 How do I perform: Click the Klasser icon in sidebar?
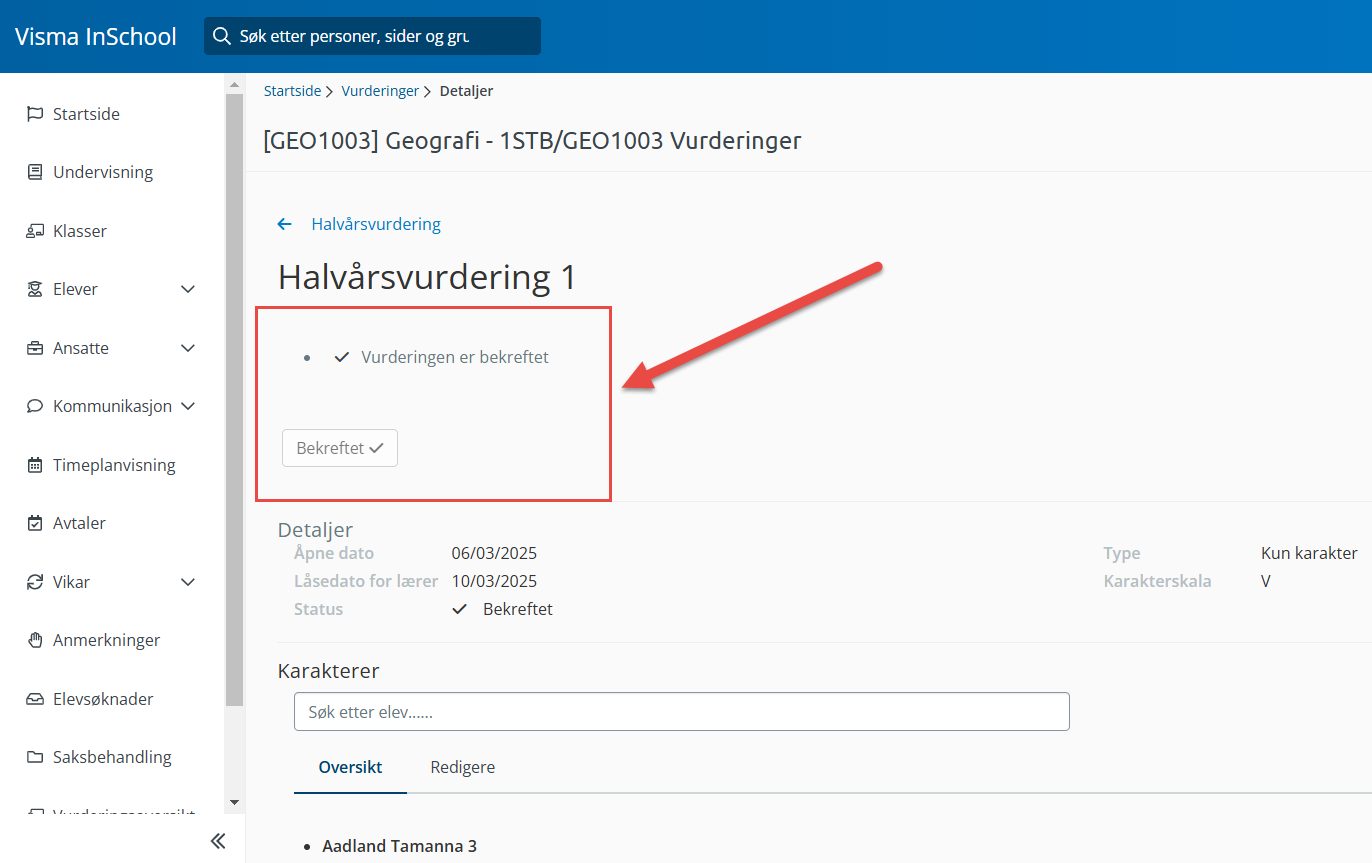[x=35, y=231]
